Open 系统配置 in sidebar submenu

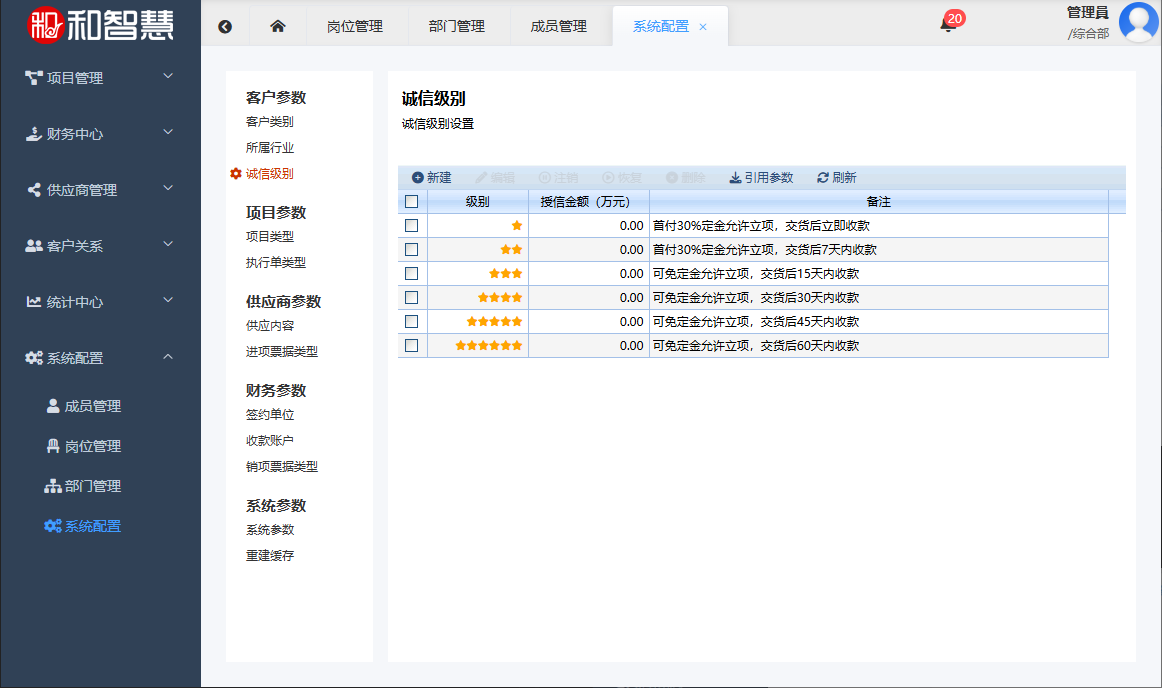click(93, 526)
